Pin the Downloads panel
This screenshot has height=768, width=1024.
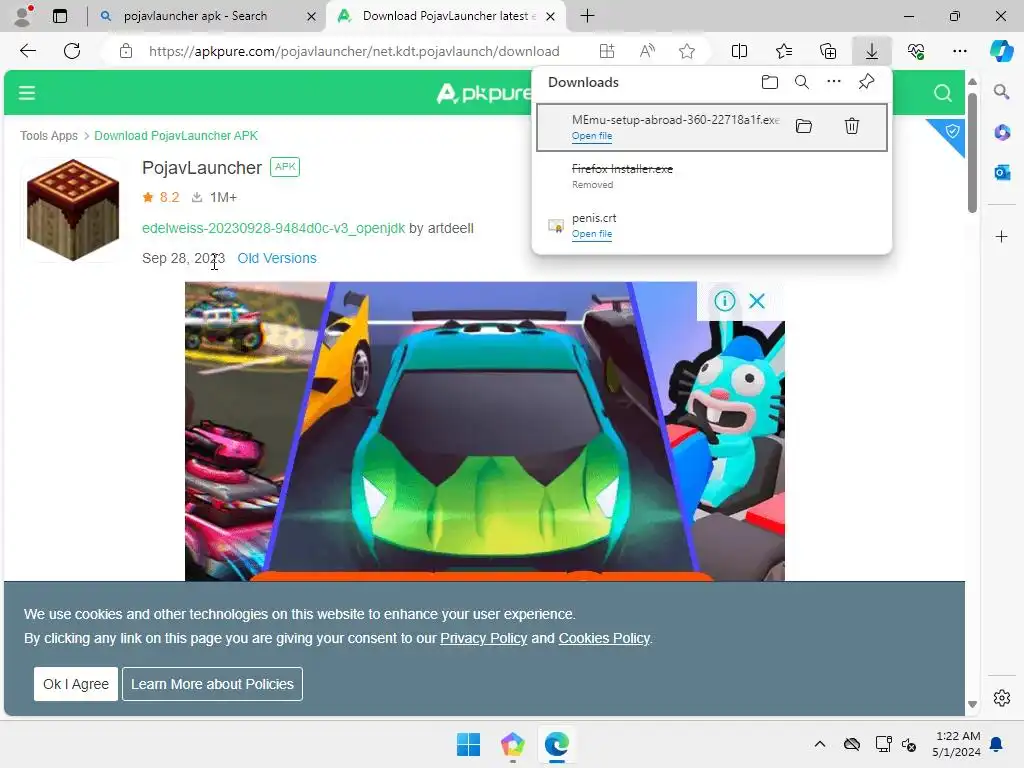867,82
